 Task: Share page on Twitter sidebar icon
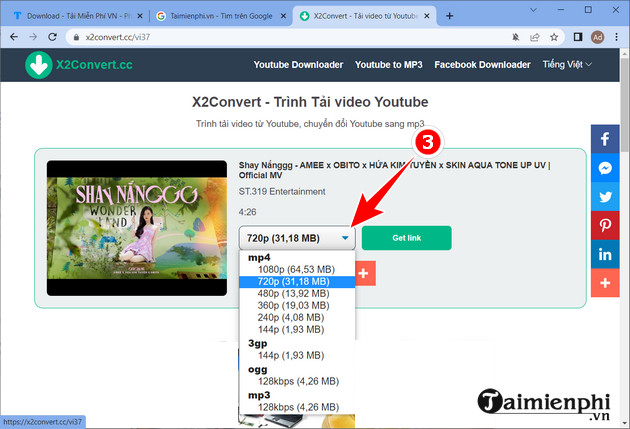(605, 196)
